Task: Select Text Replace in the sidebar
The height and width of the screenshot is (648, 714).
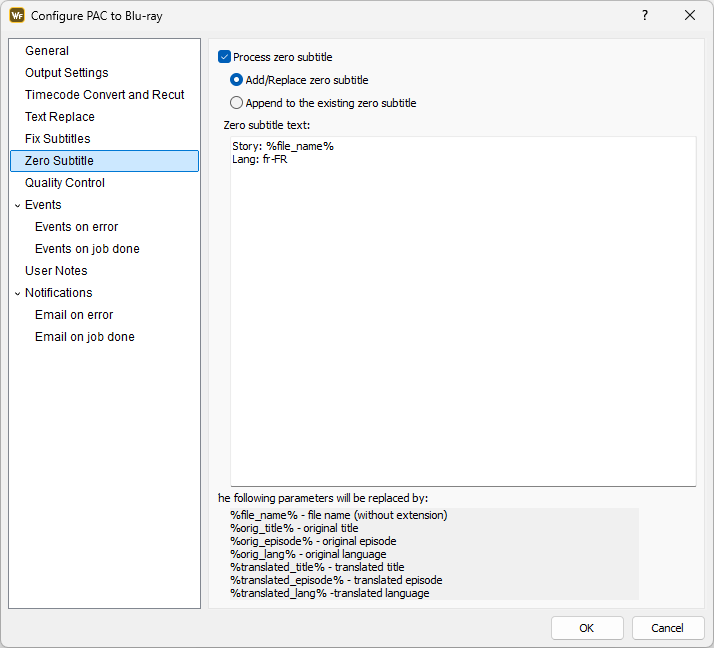Action: [60, 117]
